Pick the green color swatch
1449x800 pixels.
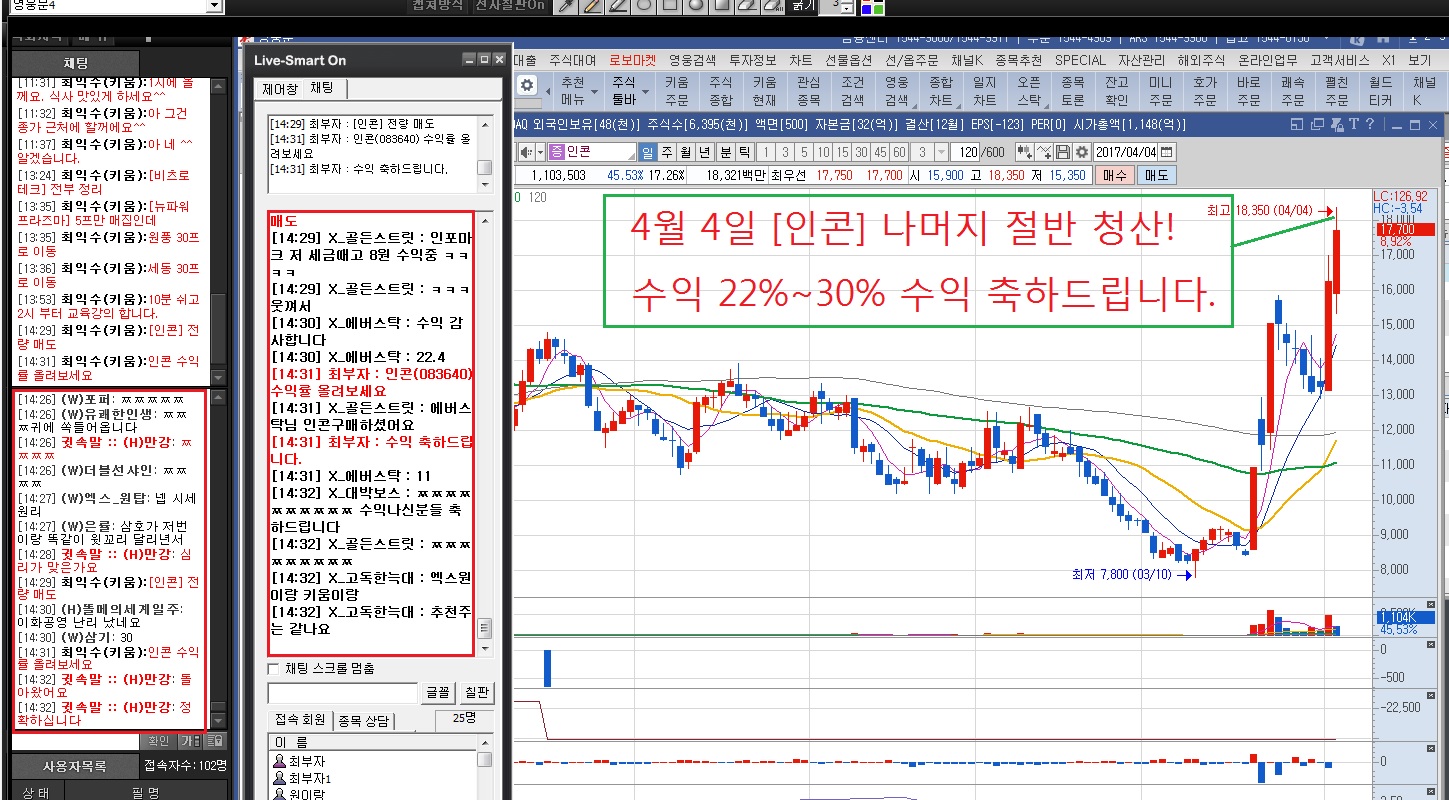(x=878, y=8)
